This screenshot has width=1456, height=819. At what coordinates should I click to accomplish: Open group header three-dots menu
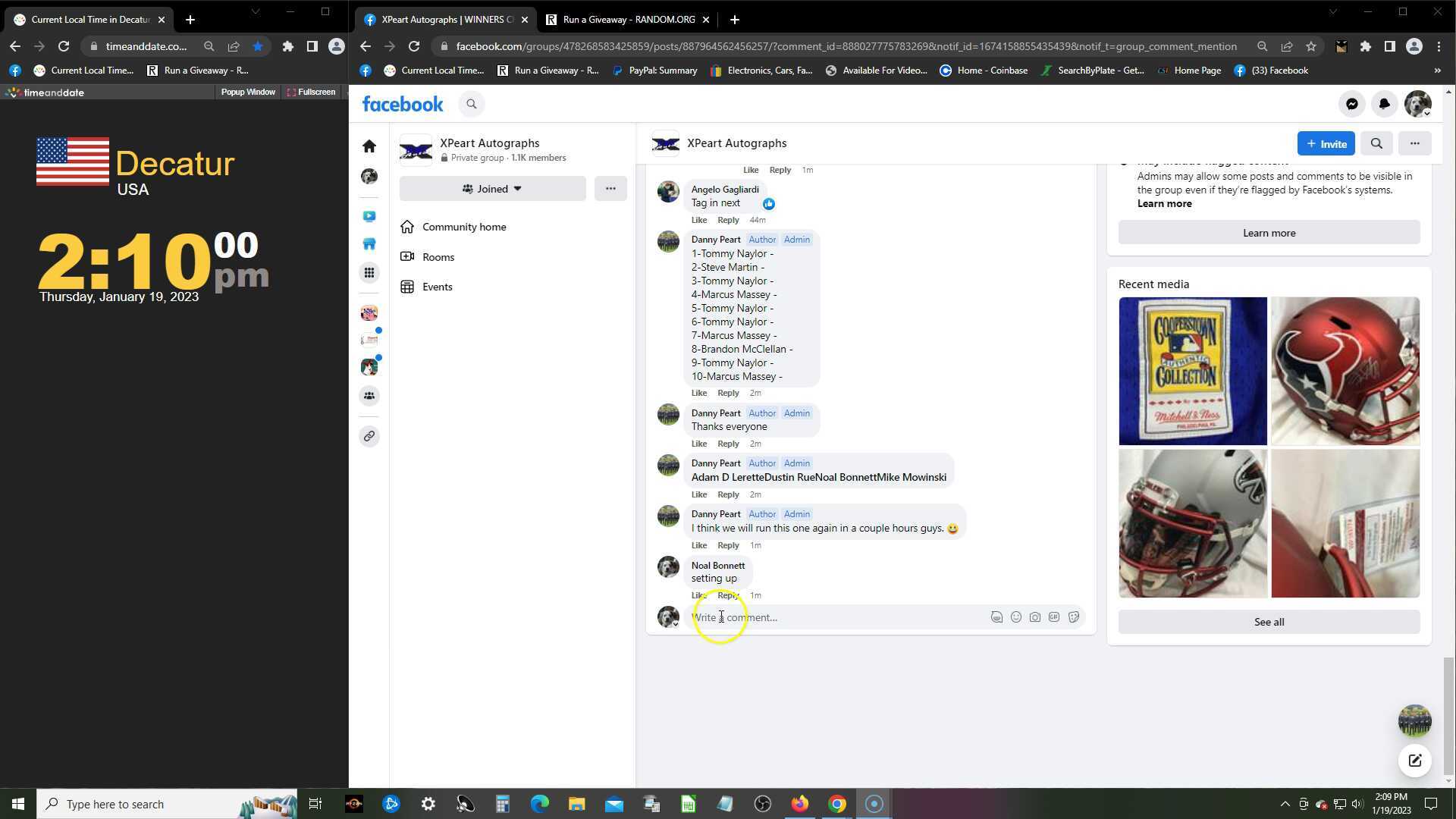1414,143
